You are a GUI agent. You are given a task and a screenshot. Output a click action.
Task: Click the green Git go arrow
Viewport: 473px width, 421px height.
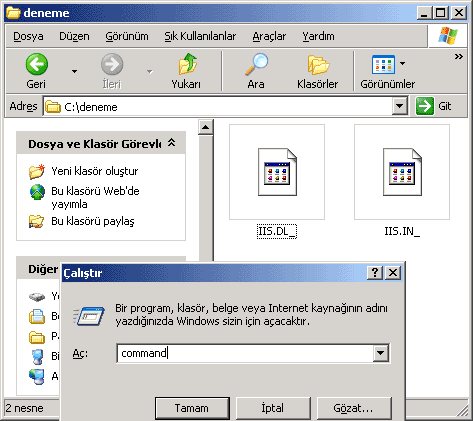pyautogui.click(x=425, y=106)
